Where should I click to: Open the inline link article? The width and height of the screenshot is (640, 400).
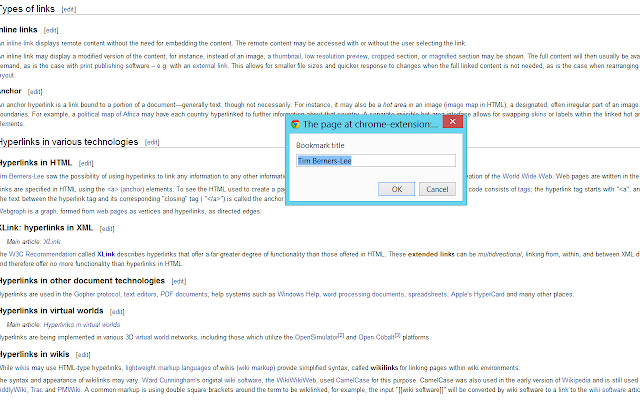click(20, 43)
